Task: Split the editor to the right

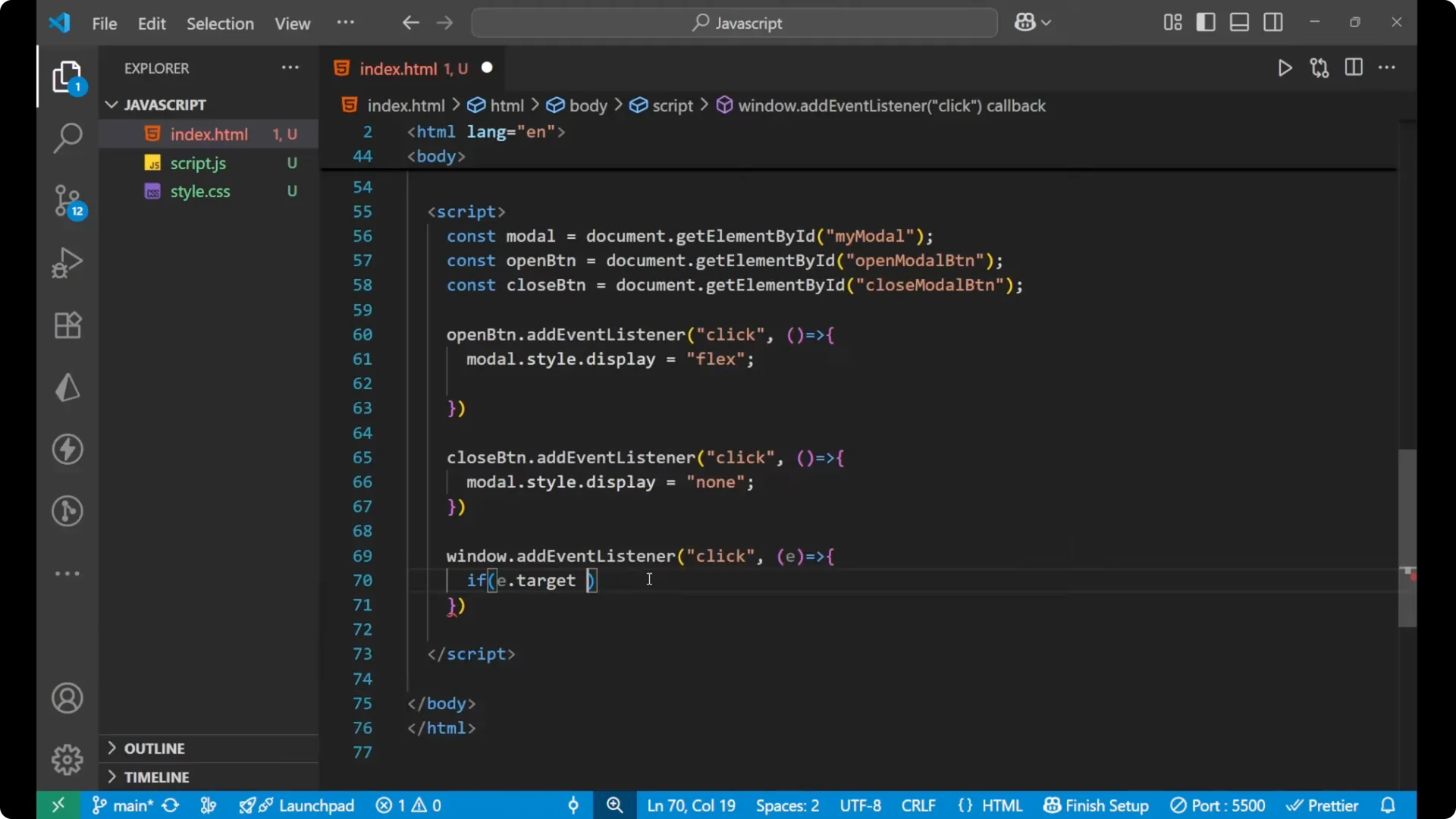Action: 1354,67
